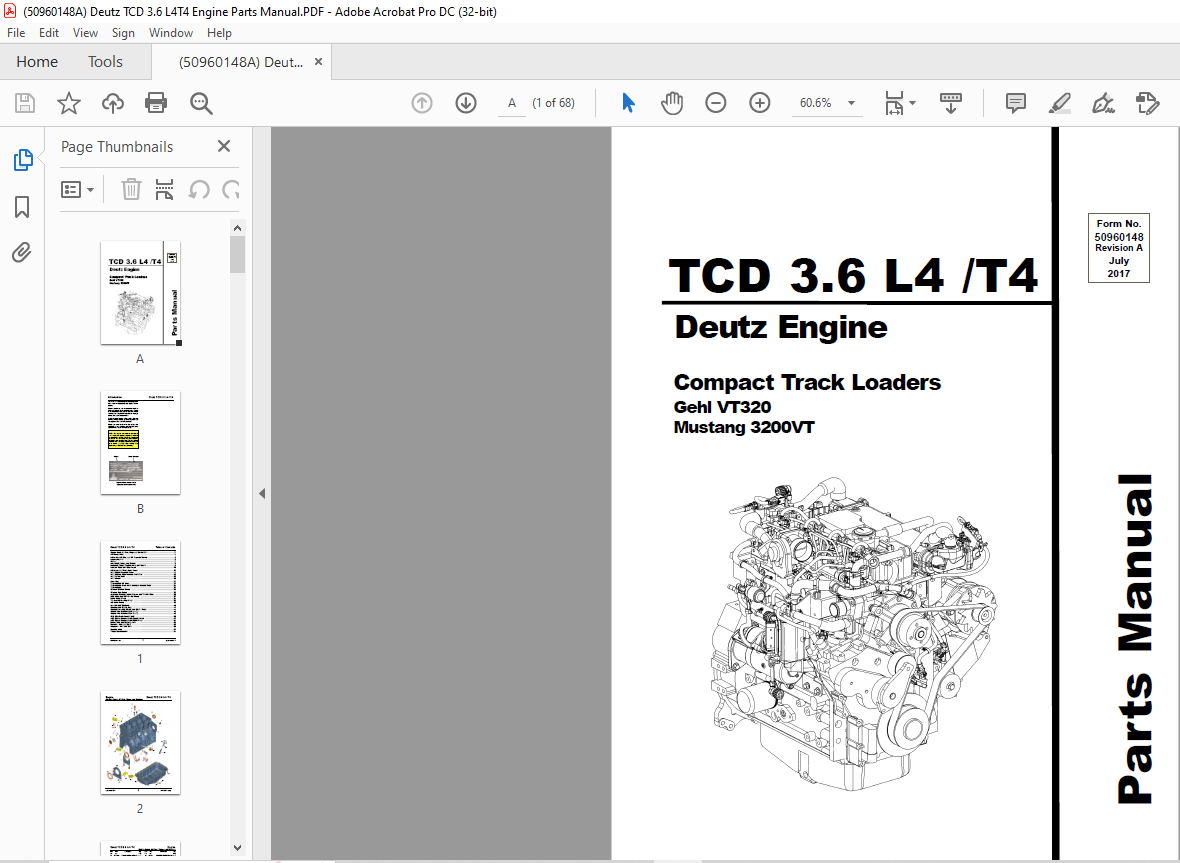Open the Sign document tool
Screen dimensions: 1180x863
[1103, 103]
